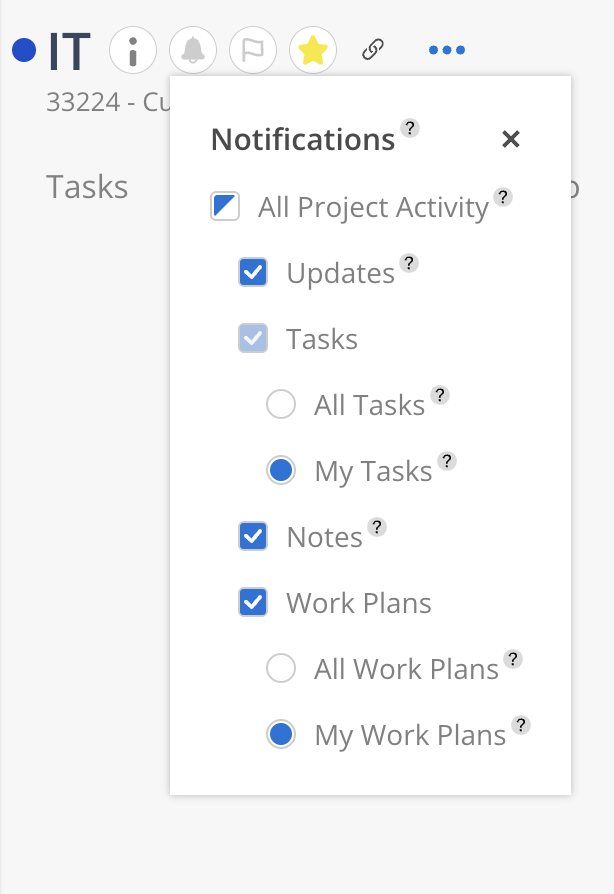
Task: Toggle the yellow favorite star
Action: tap(313, 50)
